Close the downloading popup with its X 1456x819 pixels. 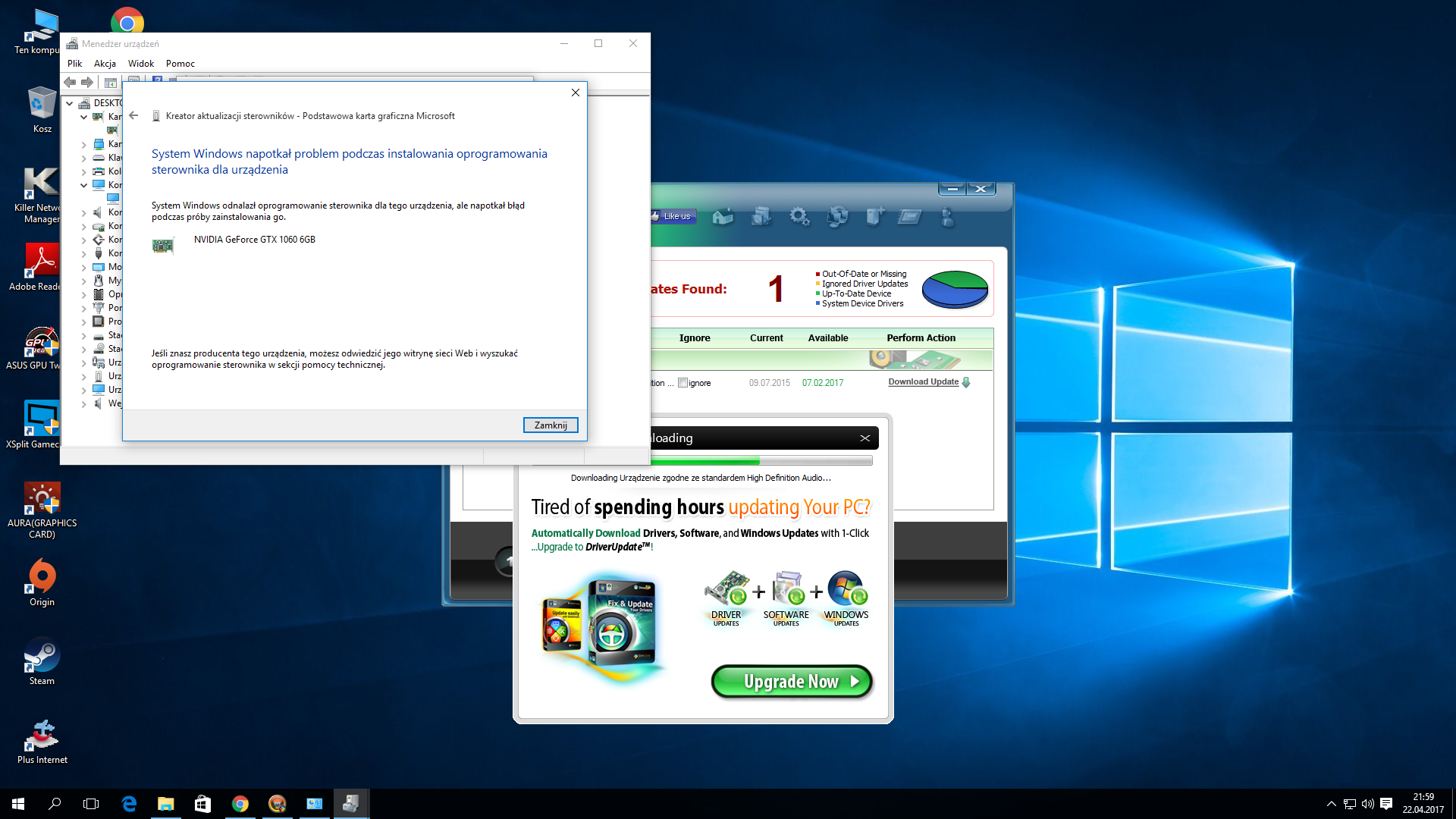click(864, 438)
